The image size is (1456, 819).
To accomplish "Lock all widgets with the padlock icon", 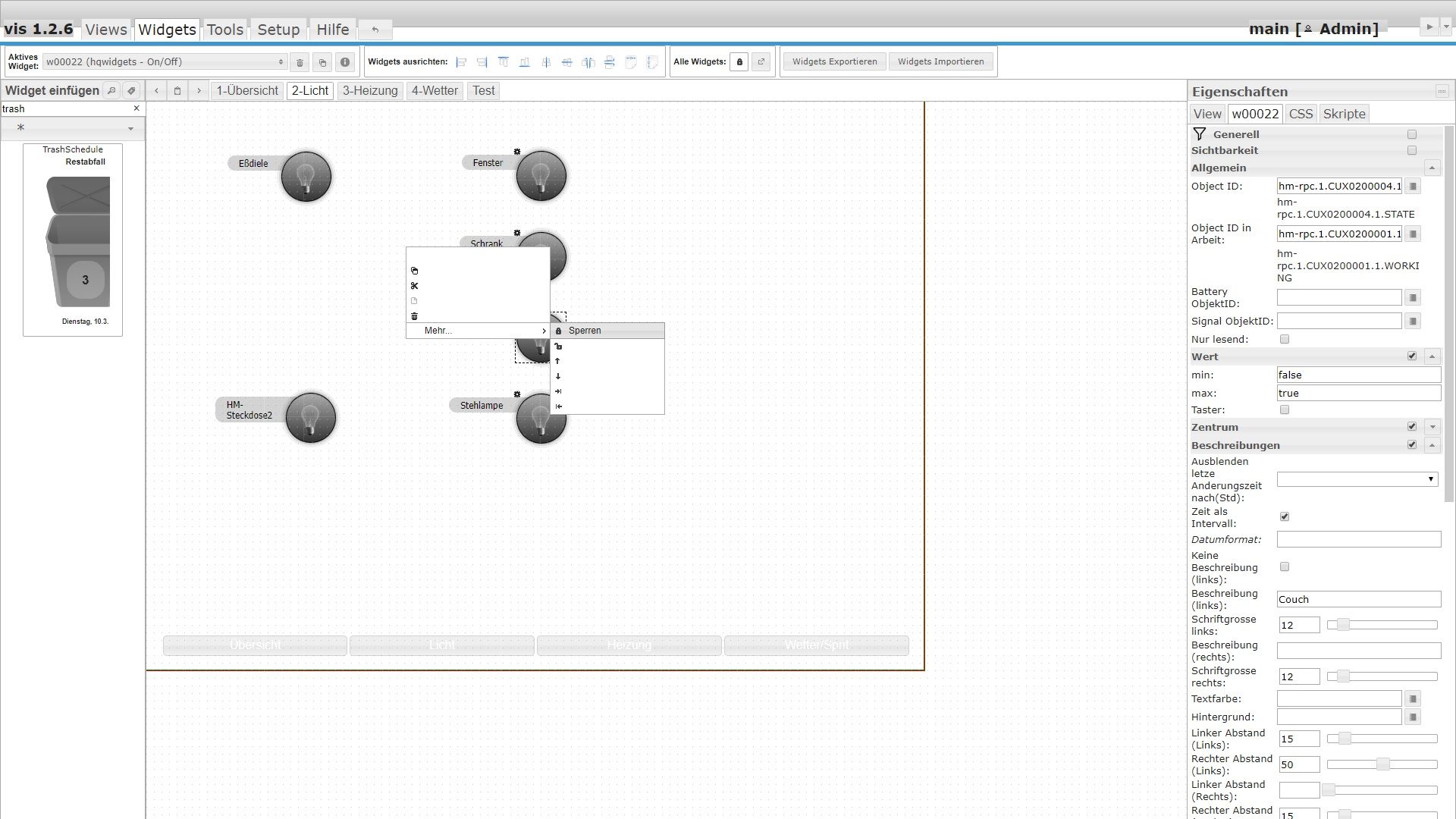I will click(739, 62).
